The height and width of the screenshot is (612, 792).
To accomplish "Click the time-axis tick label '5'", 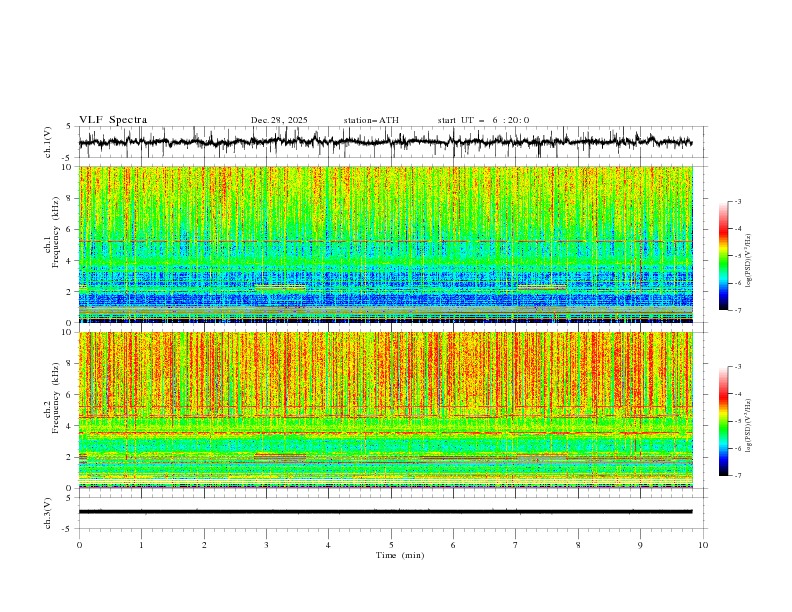I will pos(391,545).
